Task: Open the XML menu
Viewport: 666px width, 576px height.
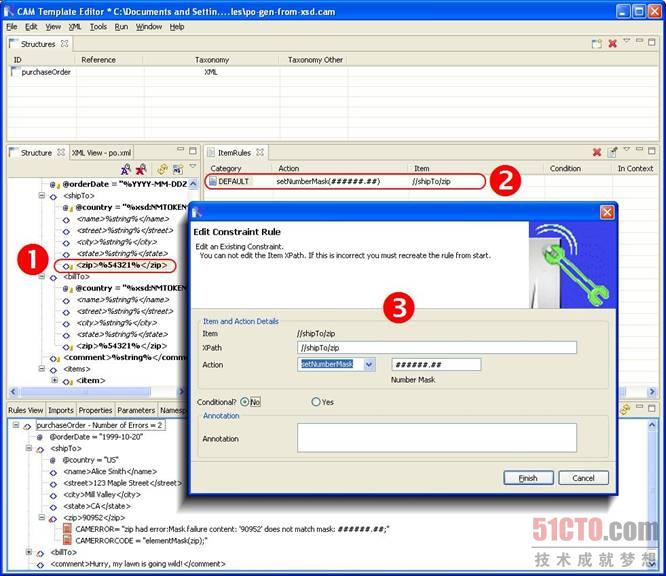Action: 75,27
